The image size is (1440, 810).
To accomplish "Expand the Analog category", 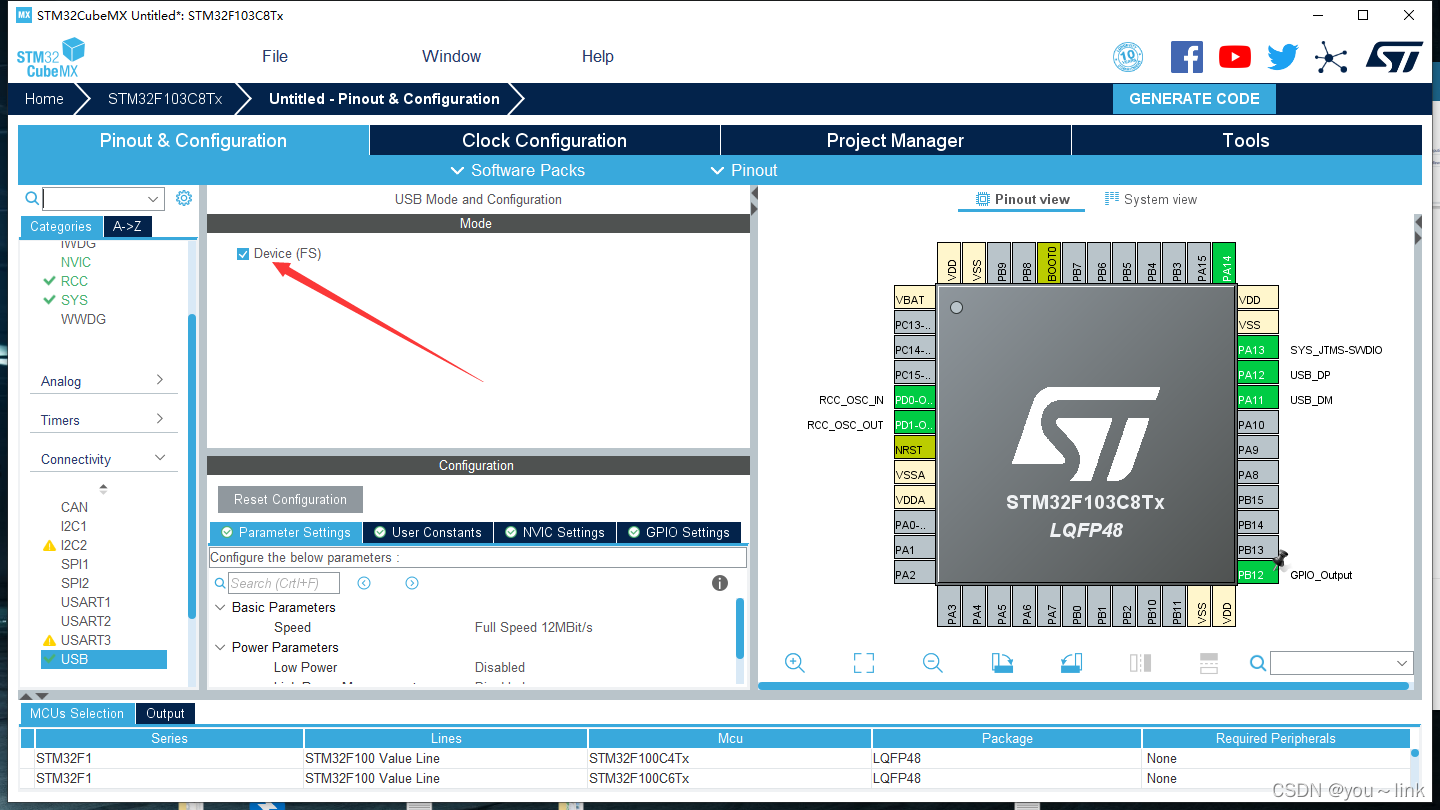I will (103, 381).
